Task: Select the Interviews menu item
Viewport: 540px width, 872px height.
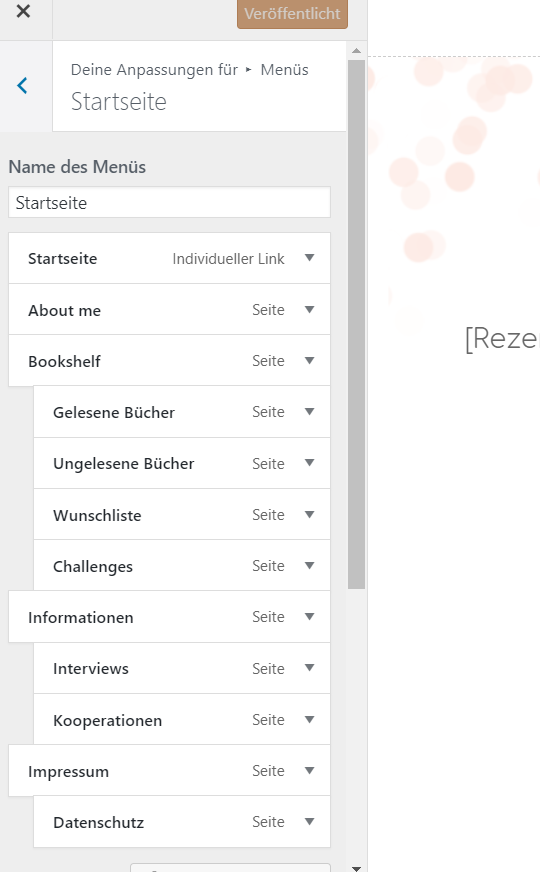Action: pos(182,668)
